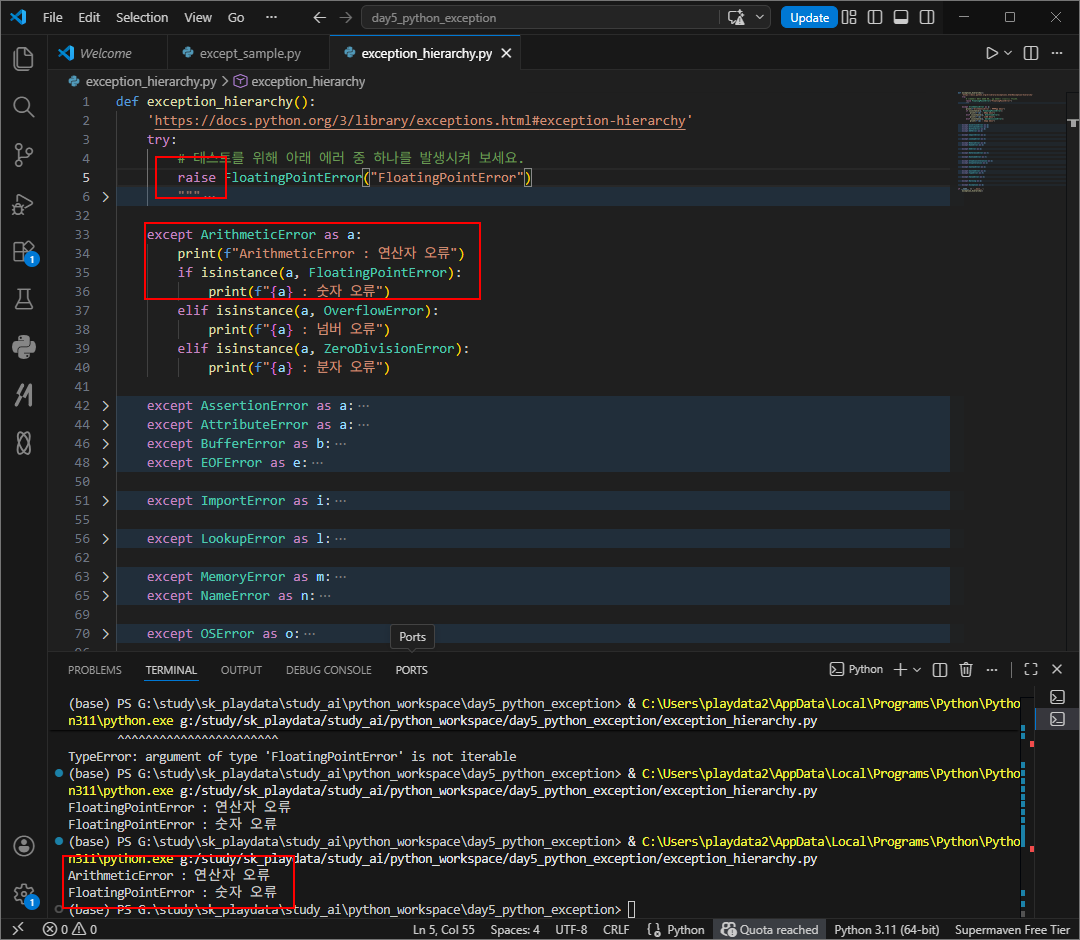Expand folded except AttributeError block
This screenshot has height=940, width=1080.
[x=105, y=425]
